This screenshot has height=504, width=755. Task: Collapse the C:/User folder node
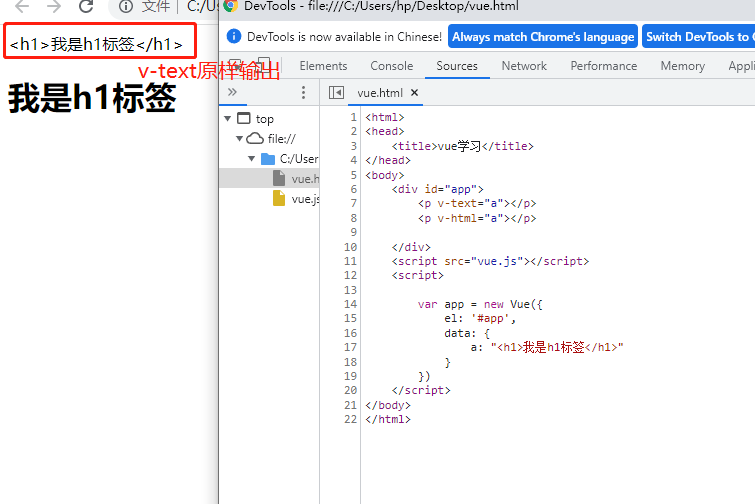coord(251,159)
